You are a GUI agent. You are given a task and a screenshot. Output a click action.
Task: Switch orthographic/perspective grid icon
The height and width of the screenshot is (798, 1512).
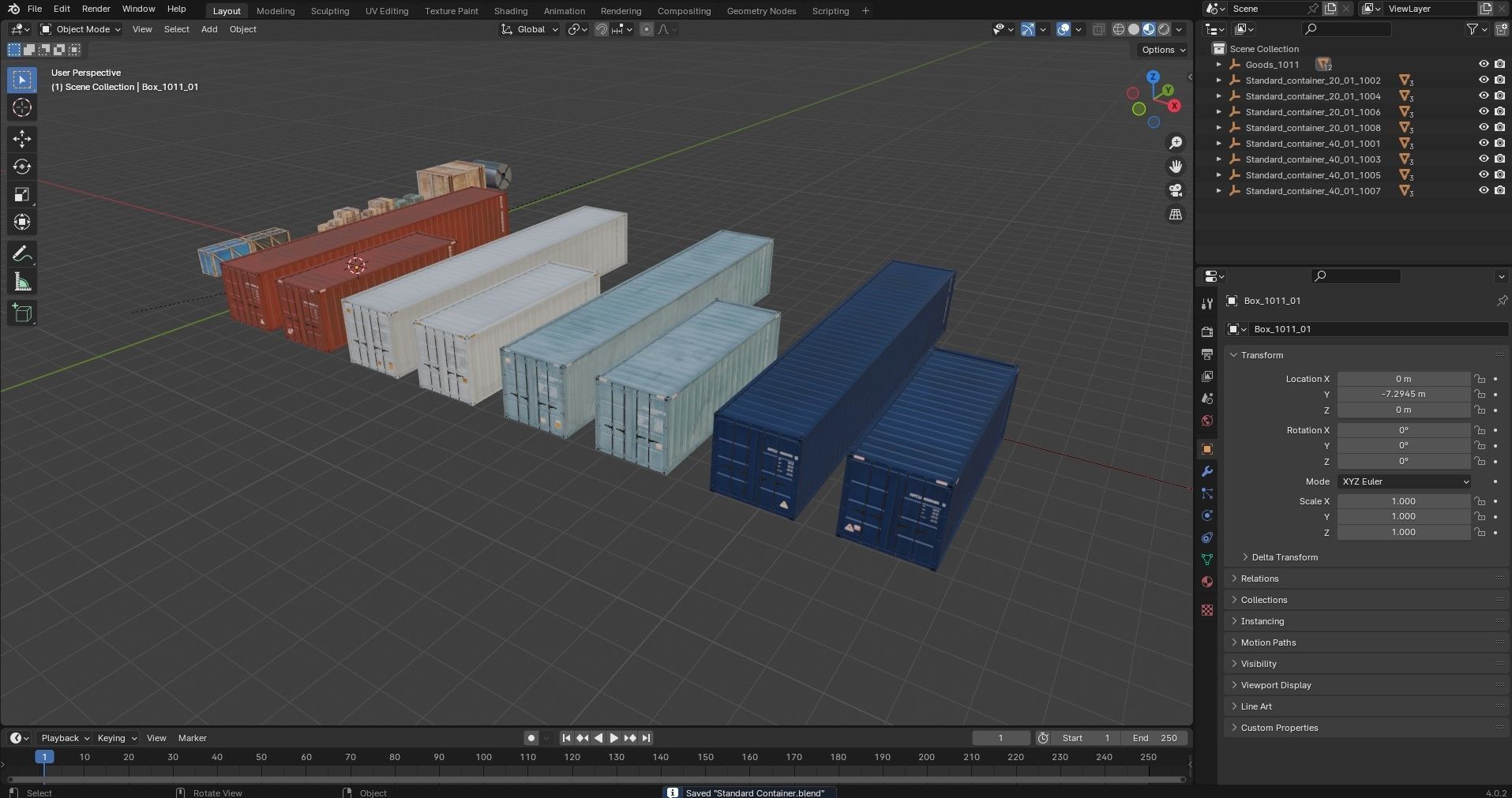[1176, 214]
